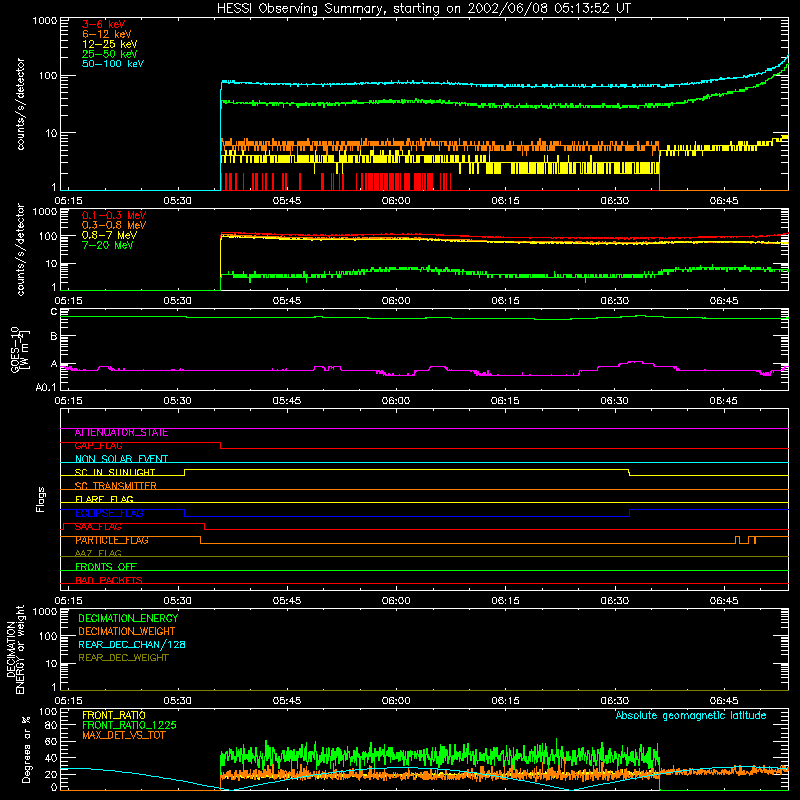Image resolution: width=800 pixels, height=800 pixels.
Task: Select the 6-12 keV legend label
Action: [x=107, y=34]
